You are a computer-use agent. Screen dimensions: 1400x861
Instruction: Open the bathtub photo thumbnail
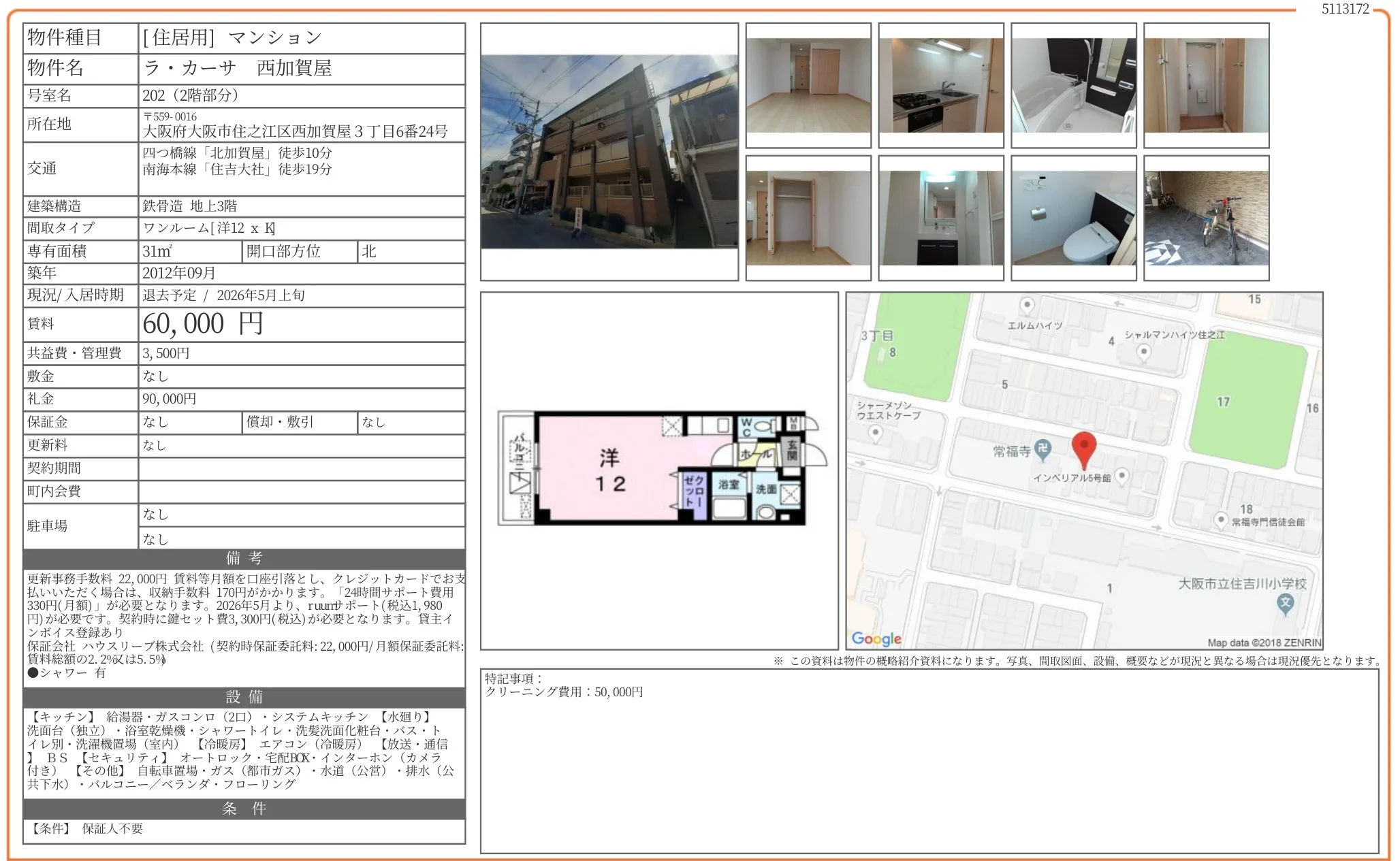(1073, 85)
